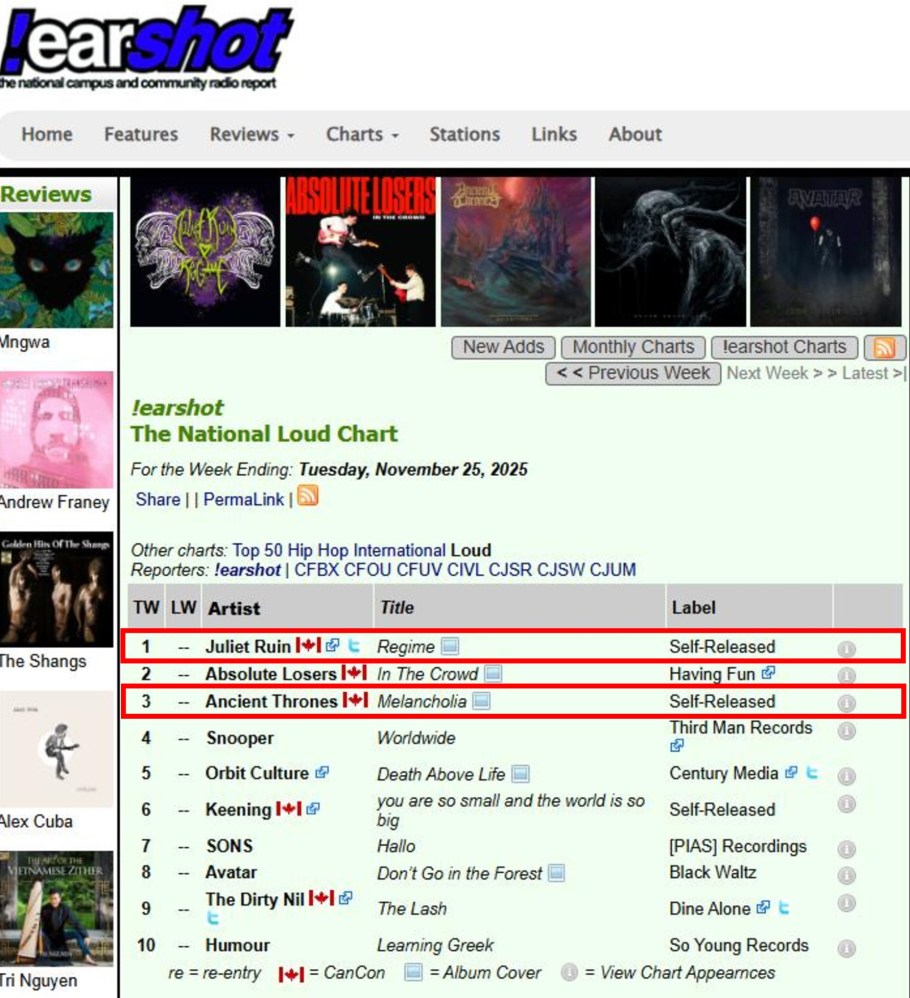The width and height of the screenshot is (910, 998).
Task: Click the orange RSS feed icon beside Share and PermaLink
Action: 308,496
